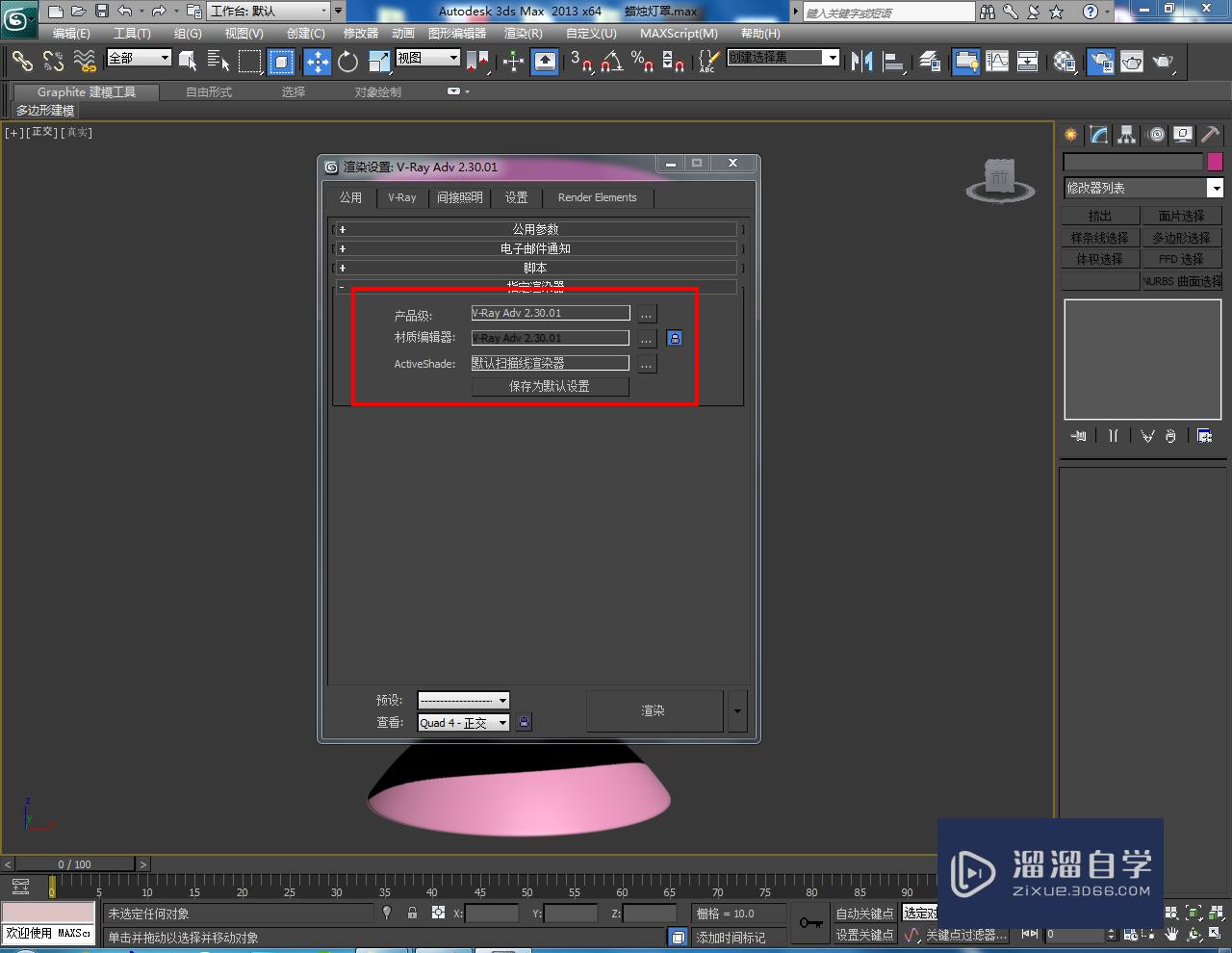Click 自动关键点 button
1232x953 pixels.
pyautogui.click(x=864, y=914)
